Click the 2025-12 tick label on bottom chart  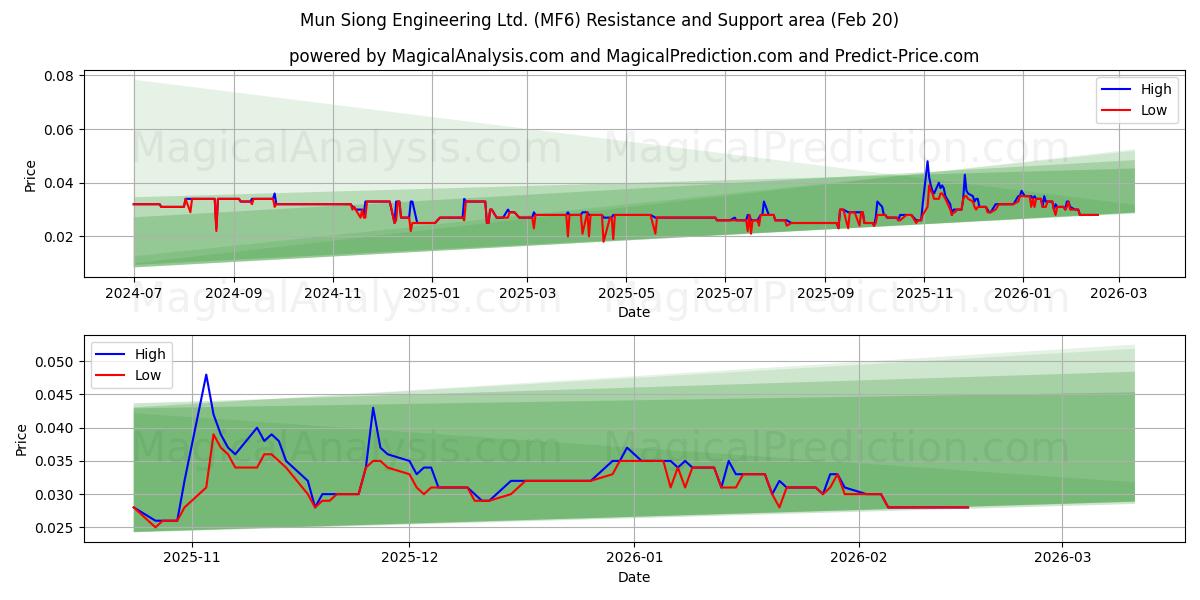coord(410,558)
